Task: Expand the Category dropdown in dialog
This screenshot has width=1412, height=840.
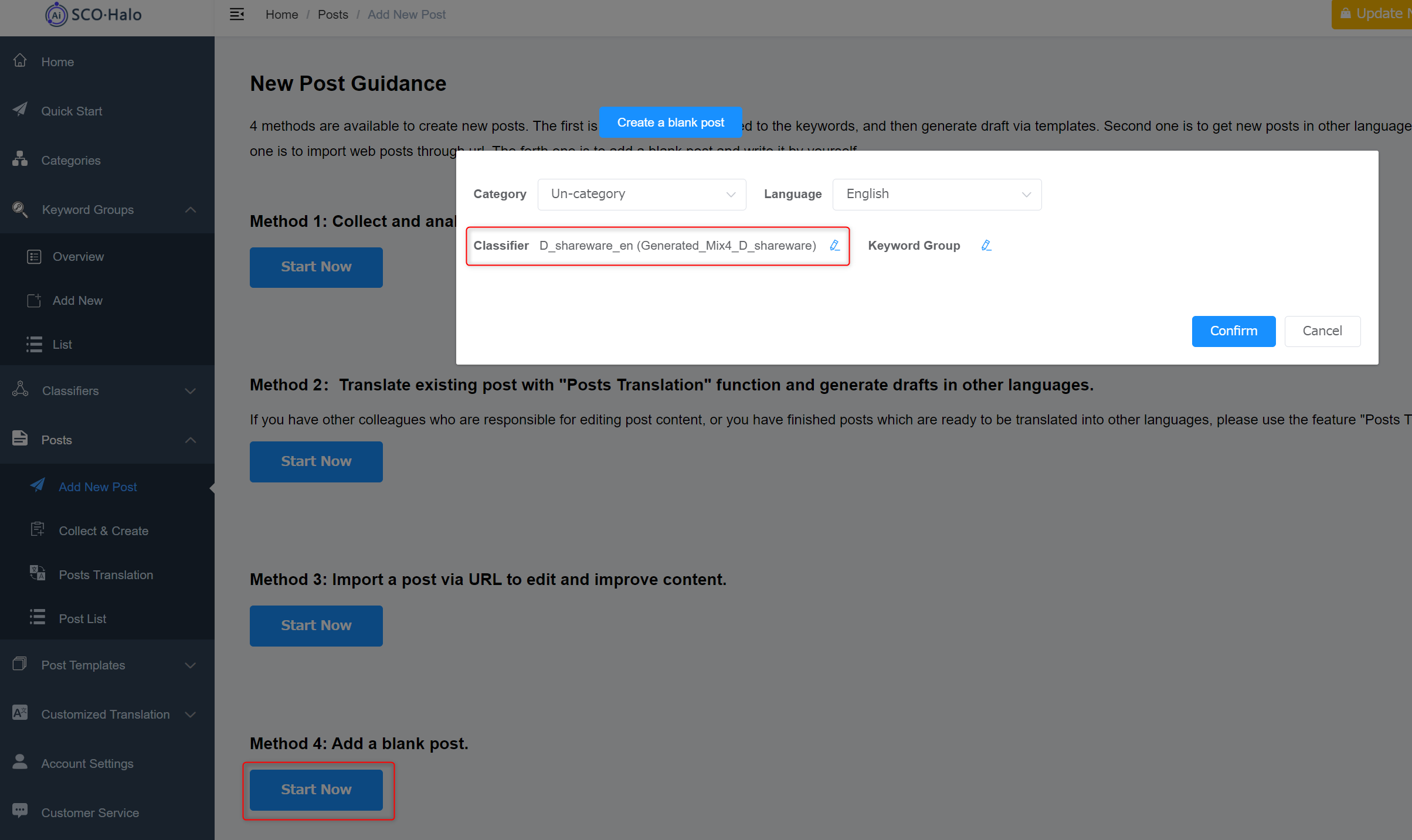Action: [x=641, y=194]
